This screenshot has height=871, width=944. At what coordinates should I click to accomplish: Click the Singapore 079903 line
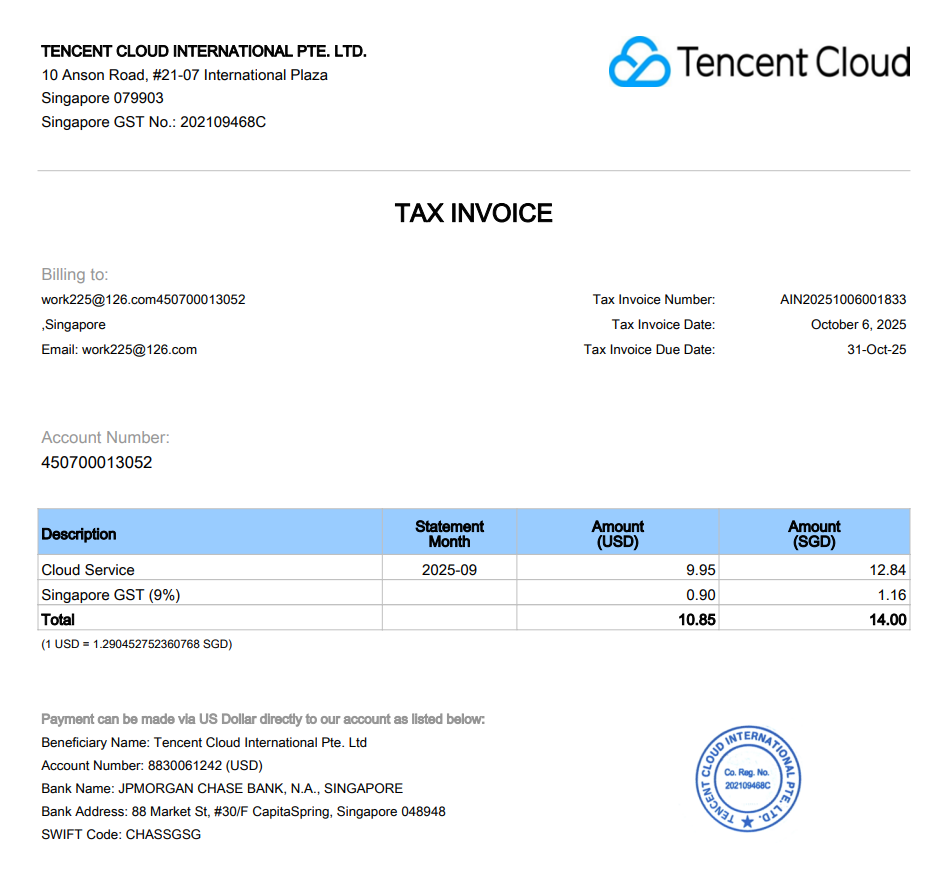pyautogui.click(x=102, y=98)
